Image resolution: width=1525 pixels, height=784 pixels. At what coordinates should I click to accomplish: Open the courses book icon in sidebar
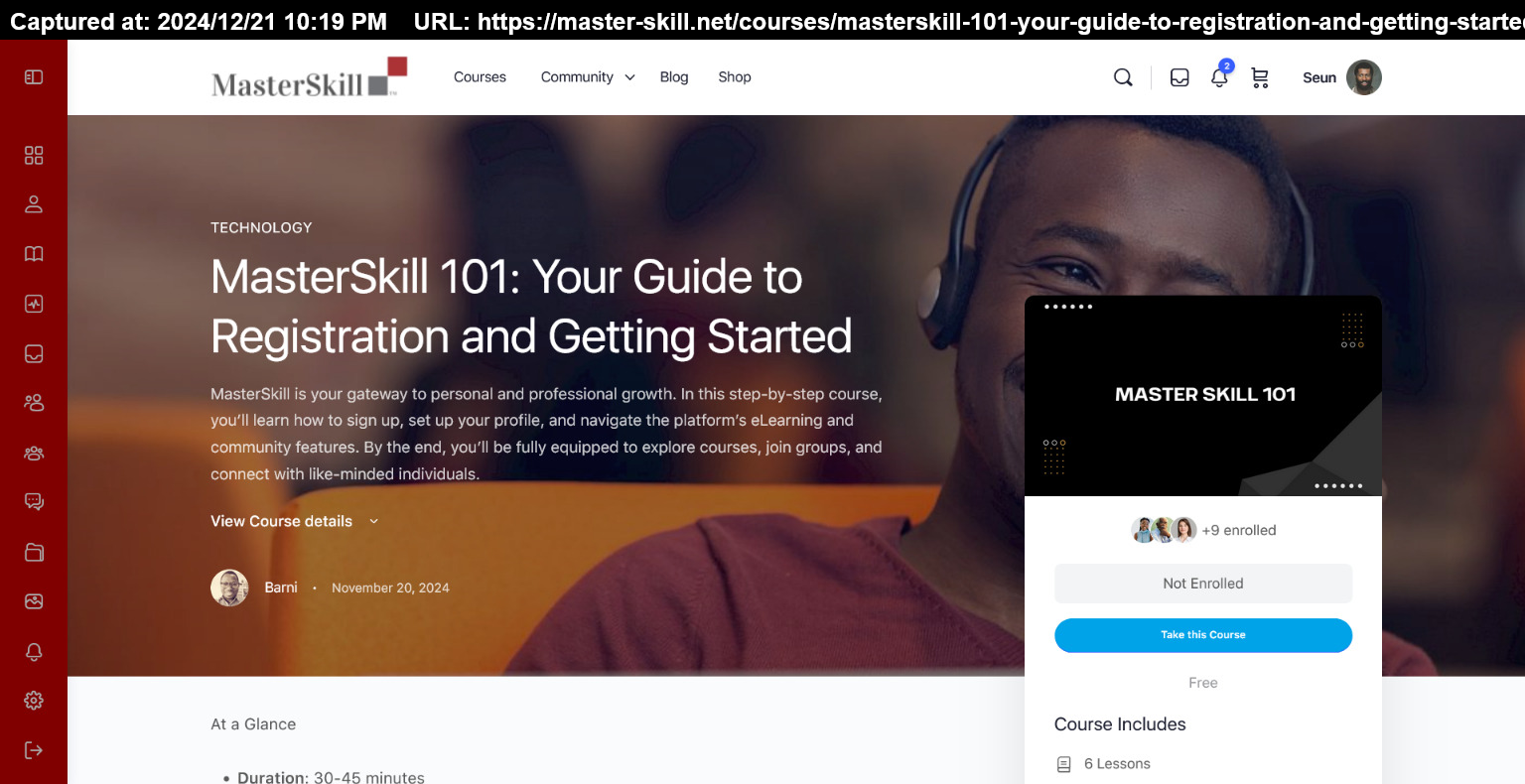pos(34,254)
